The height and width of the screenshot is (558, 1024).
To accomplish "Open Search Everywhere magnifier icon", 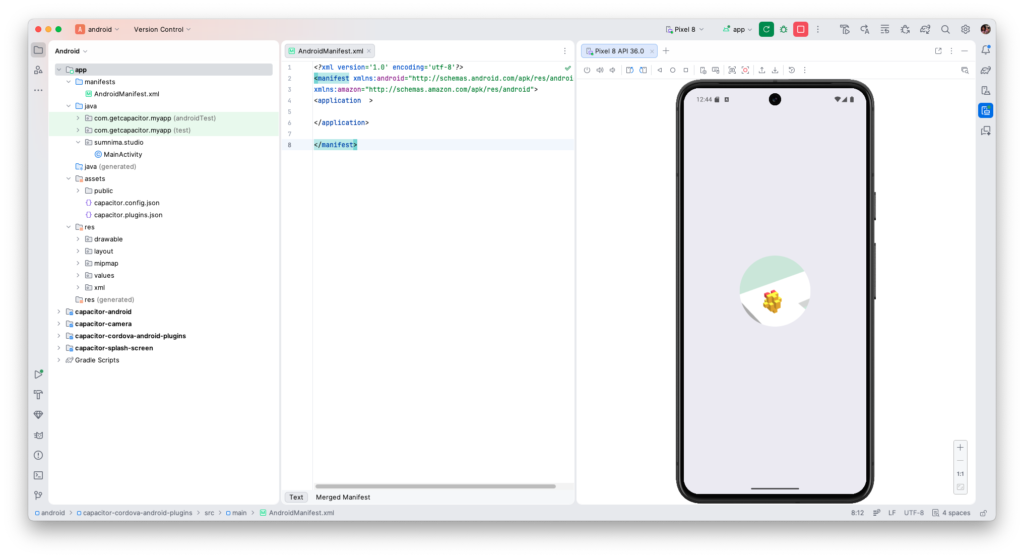I will (945, 30).
